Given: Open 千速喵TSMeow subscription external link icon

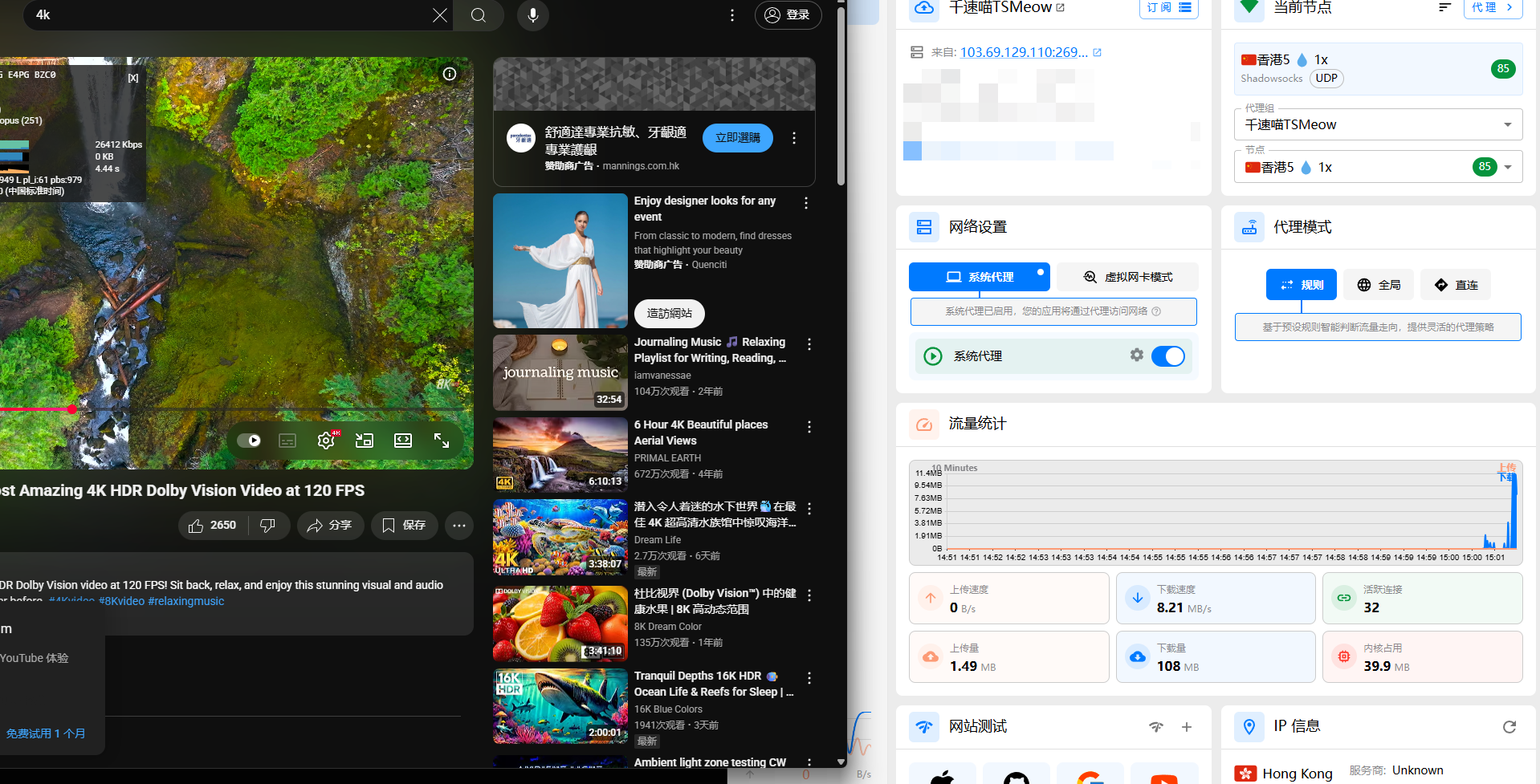Looking at the screenshot, I should click(x=1061, y=7).
